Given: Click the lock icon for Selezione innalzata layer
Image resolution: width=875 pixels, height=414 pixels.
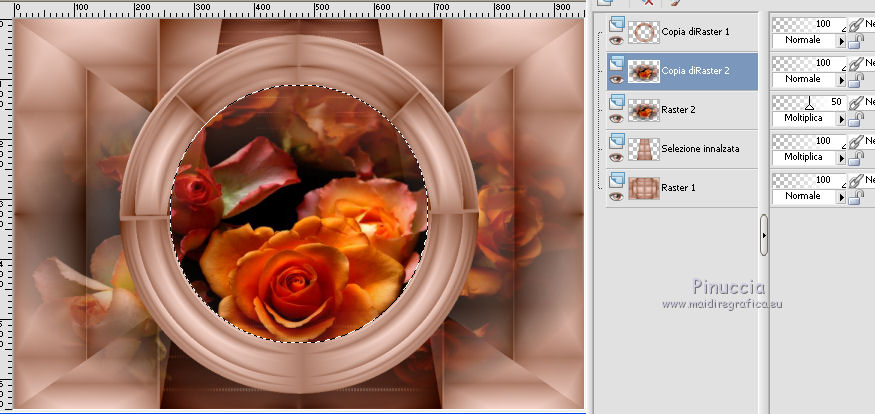Looking at the screenshot, I should [855, 157].
